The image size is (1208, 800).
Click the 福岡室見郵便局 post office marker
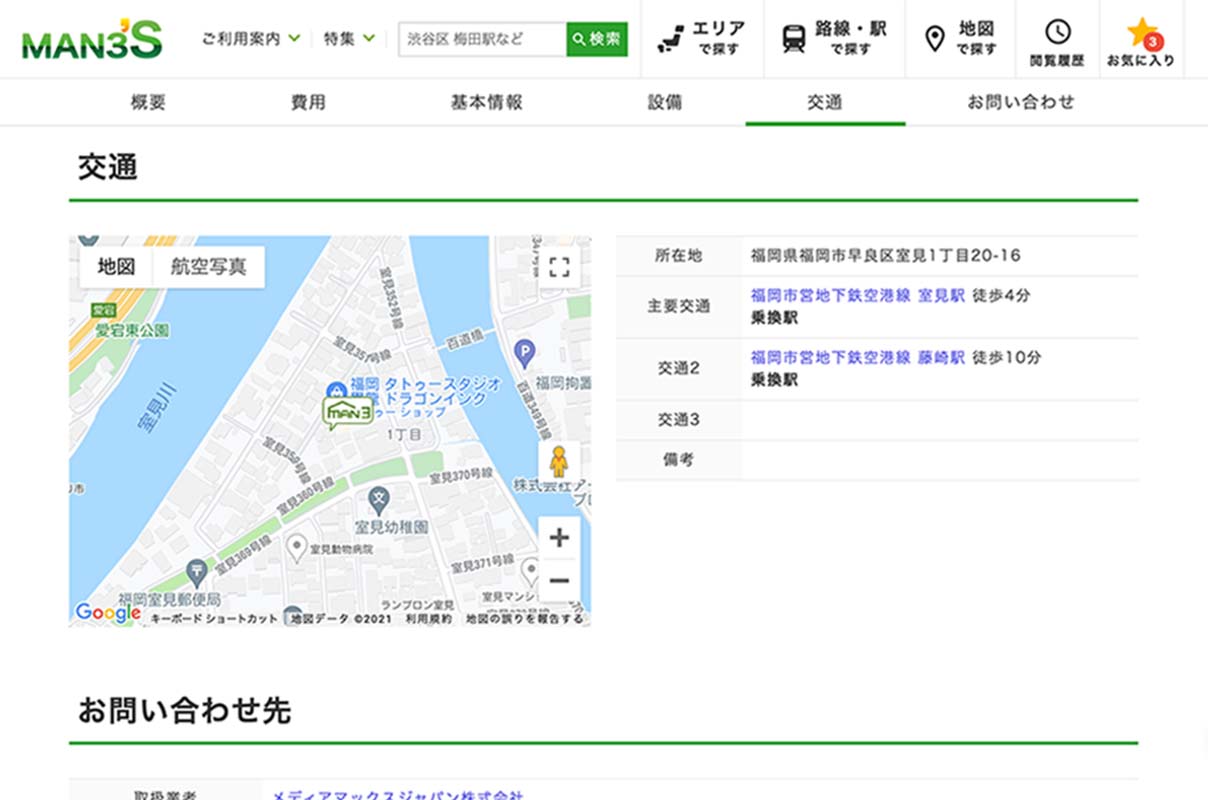(x=196, y=572)
